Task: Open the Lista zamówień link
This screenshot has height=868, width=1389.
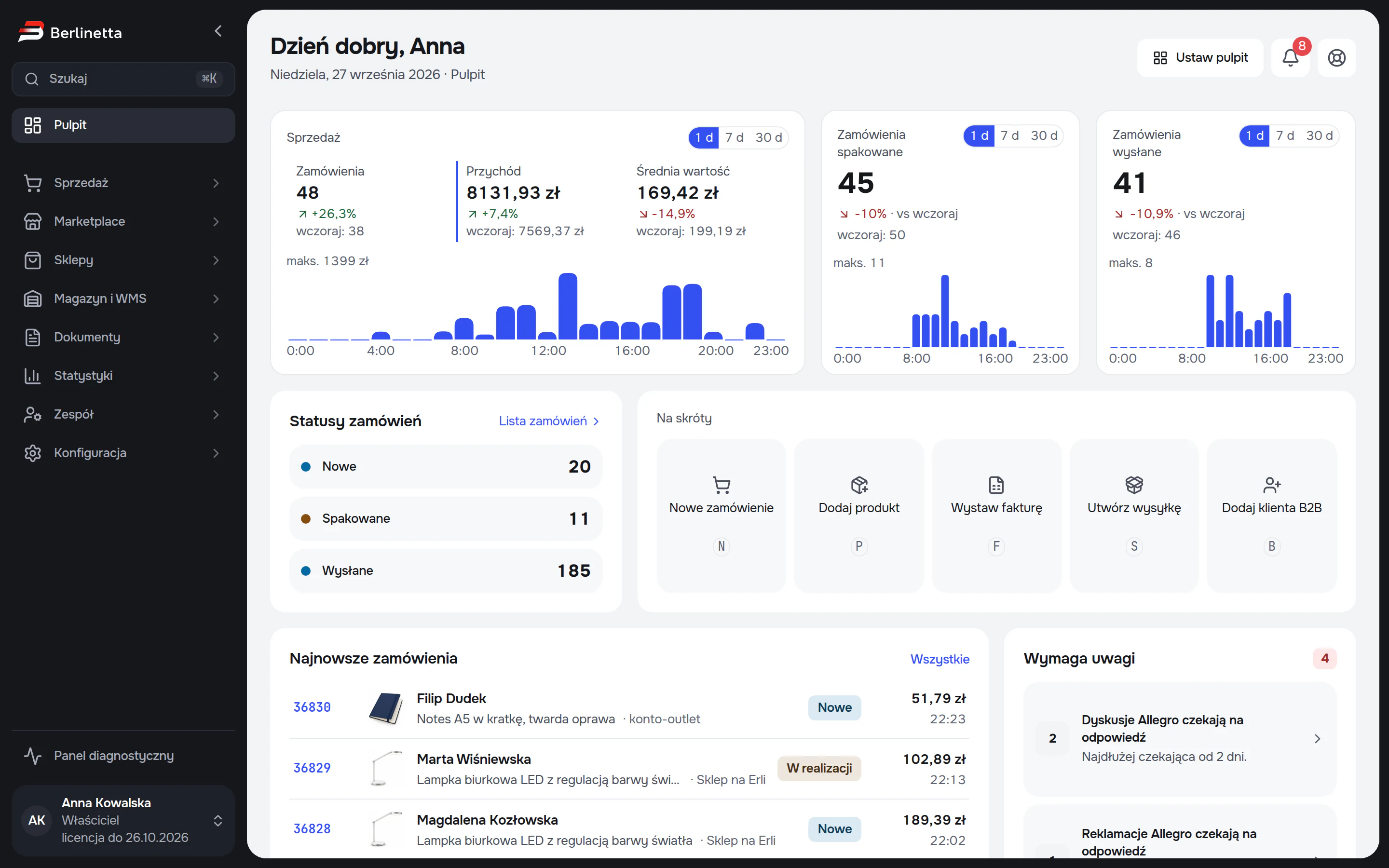Action: point(549,421)
